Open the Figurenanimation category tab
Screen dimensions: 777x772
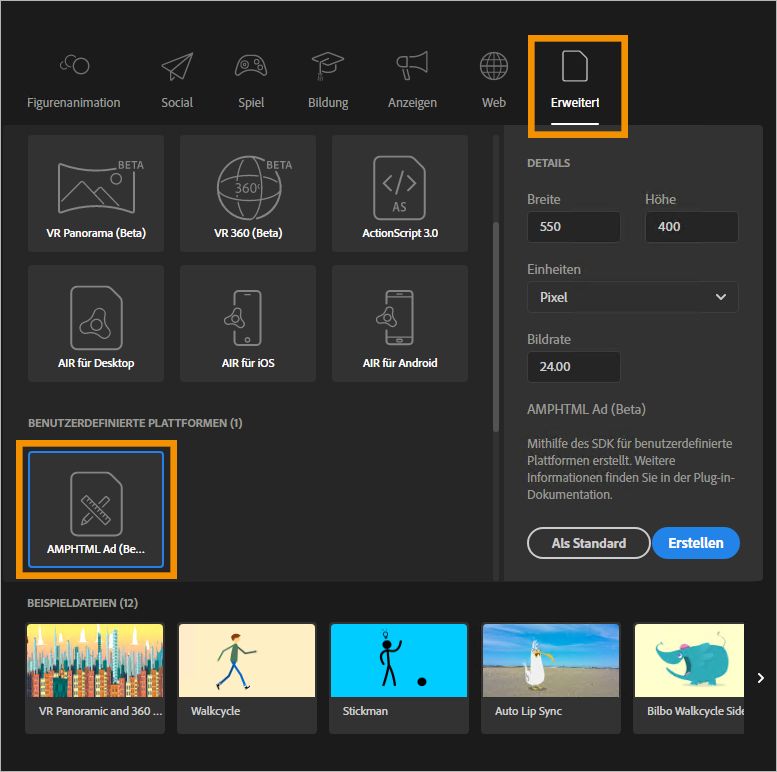tap(73, 82)
